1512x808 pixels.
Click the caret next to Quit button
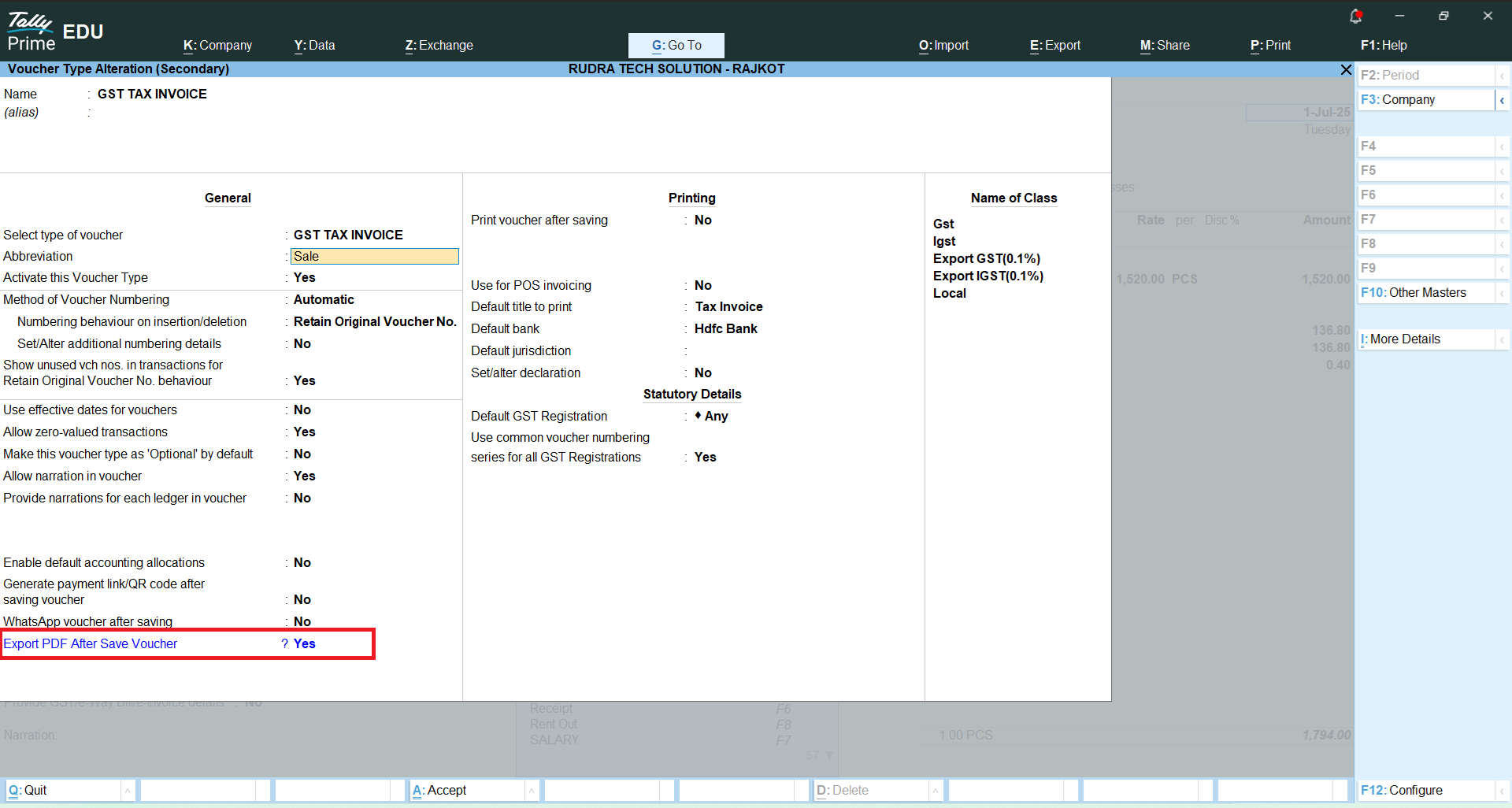[128, 791]
